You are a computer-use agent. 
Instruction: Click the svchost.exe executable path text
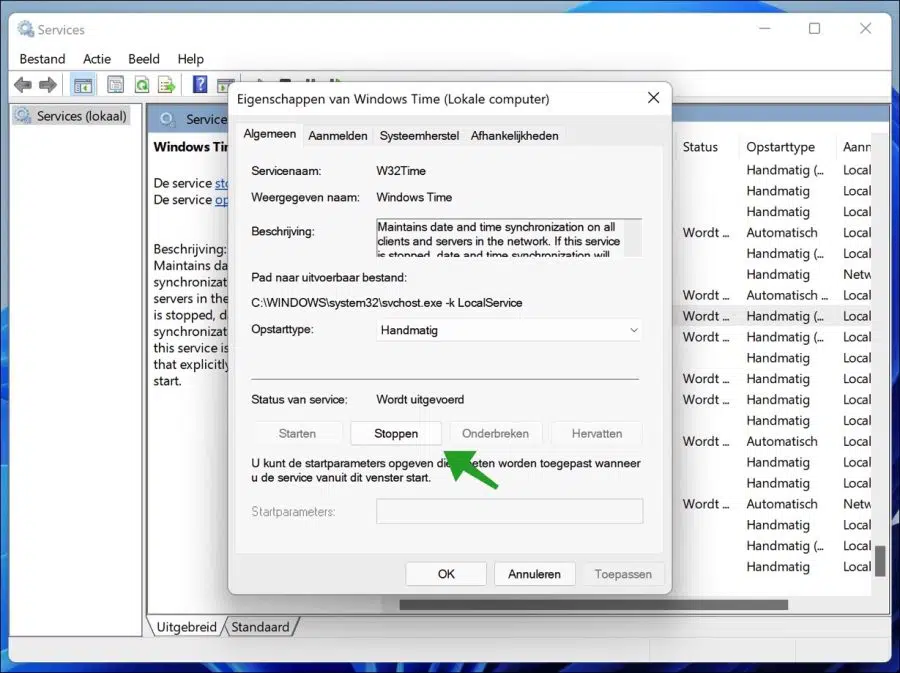tap(387, 303)
